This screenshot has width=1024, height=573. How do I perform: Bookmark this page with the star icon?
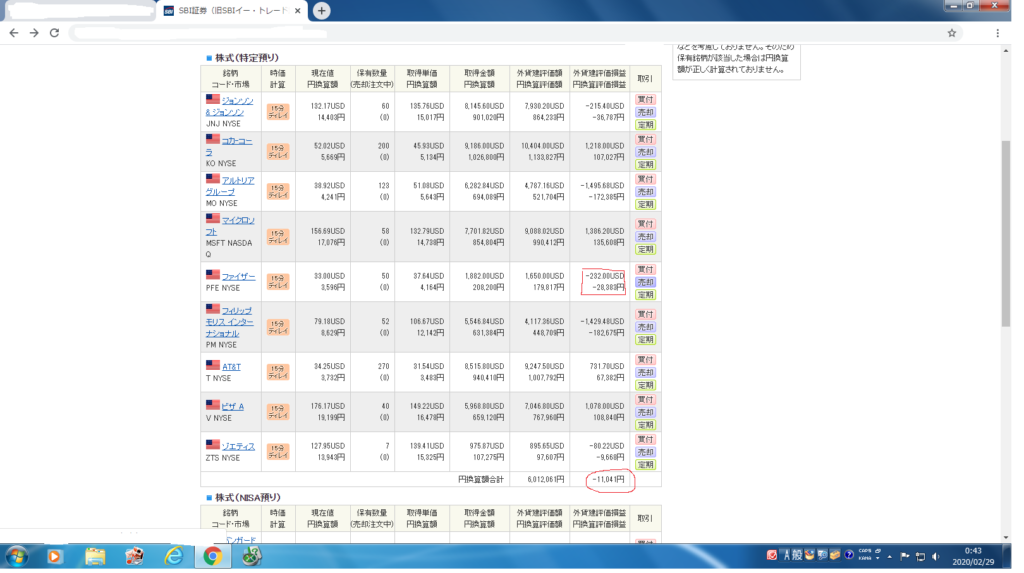tap(952, 33)
